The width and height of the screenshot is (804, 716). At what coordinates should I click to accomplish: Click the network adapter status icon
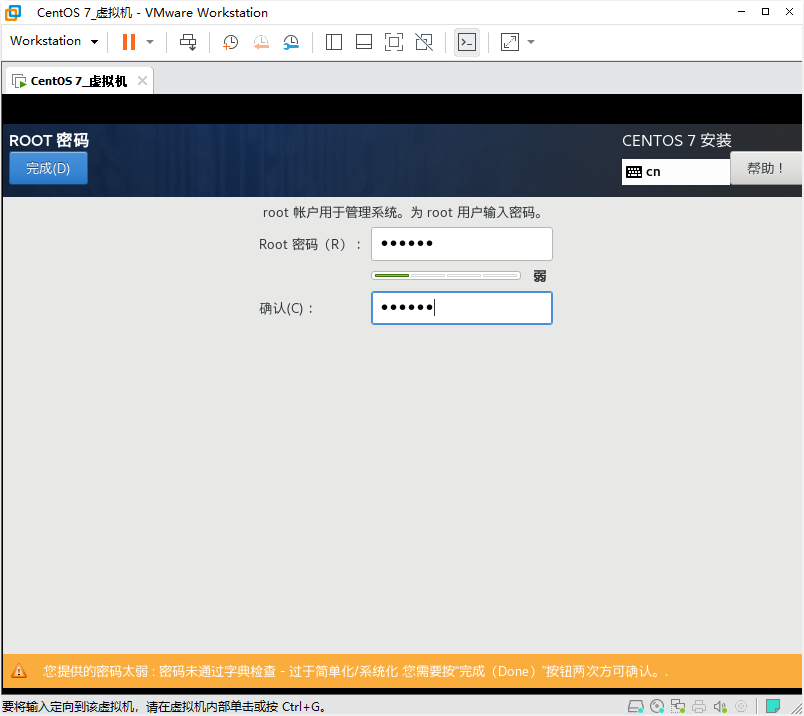tap(678, 706)
